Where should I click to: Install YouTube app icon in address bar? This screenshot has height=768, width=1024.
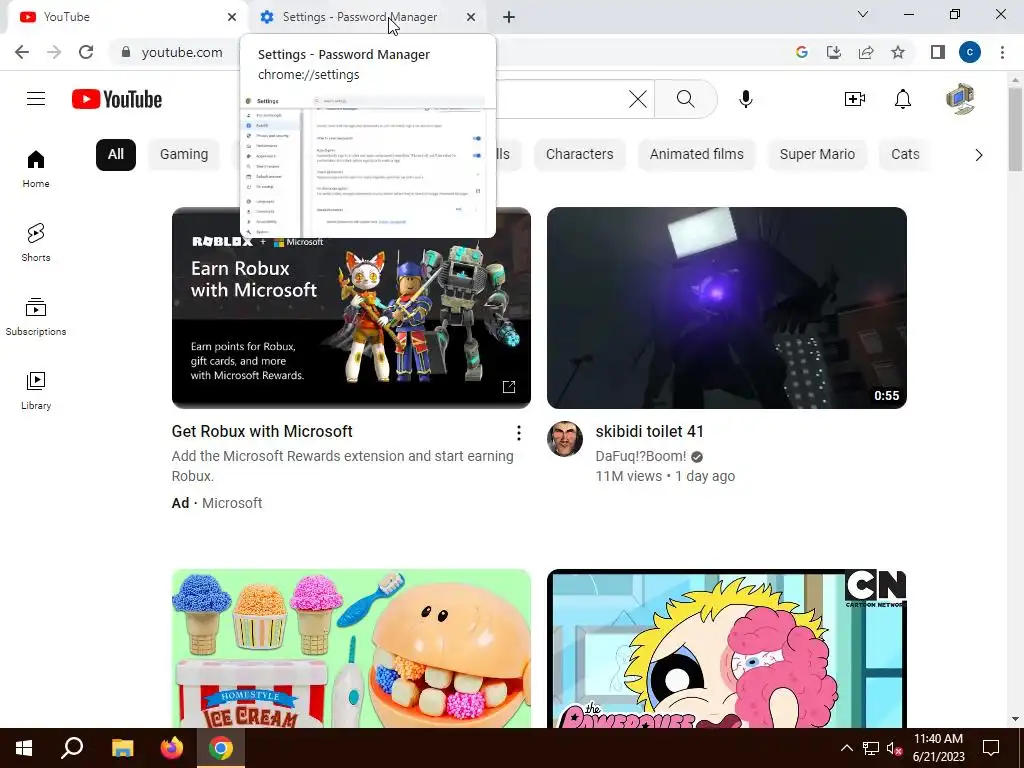pyautogui.click(x=834, y=52)
